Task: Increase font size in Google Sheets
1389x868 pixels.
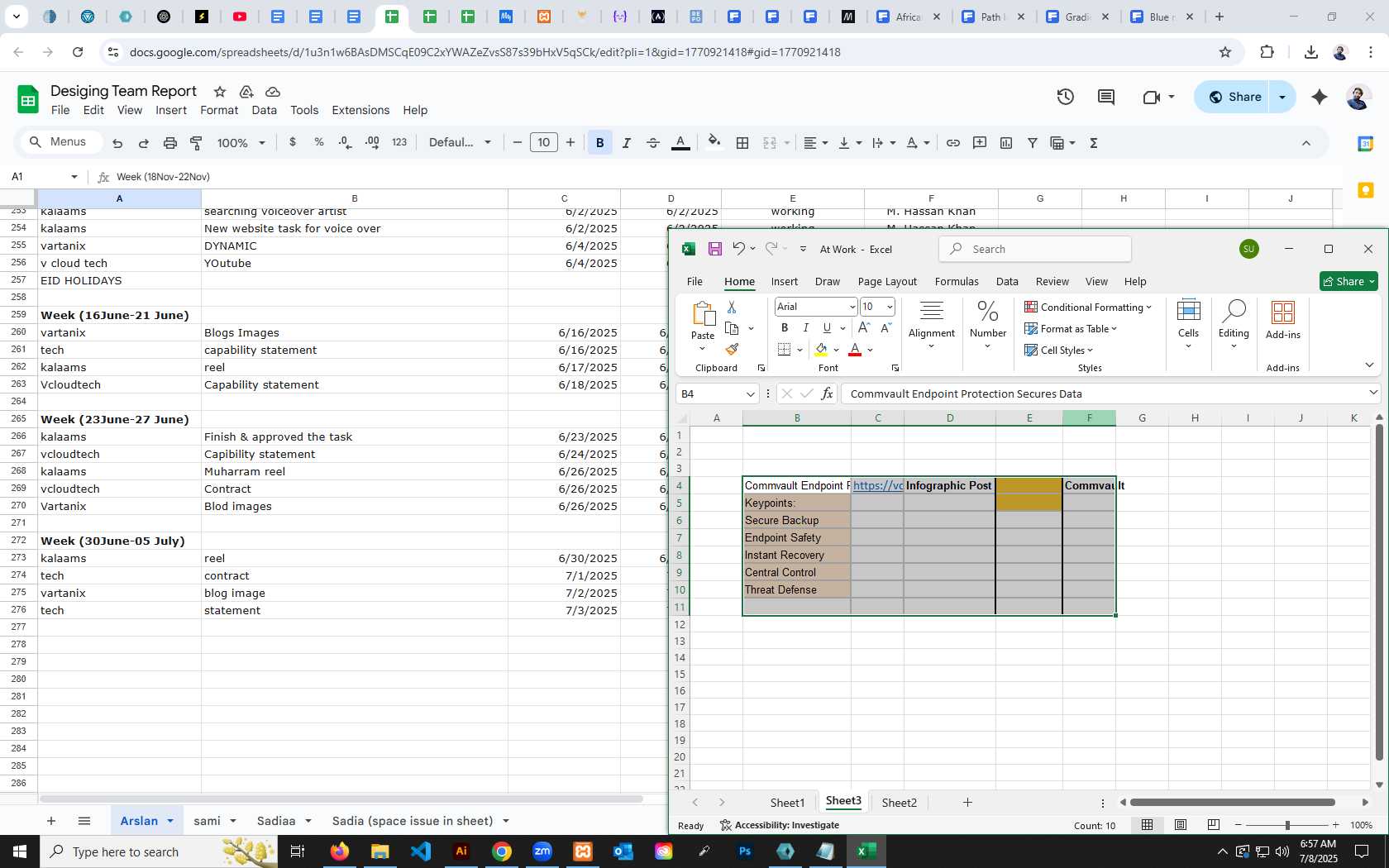Action: pyautogui.click(x=570, y=143)
